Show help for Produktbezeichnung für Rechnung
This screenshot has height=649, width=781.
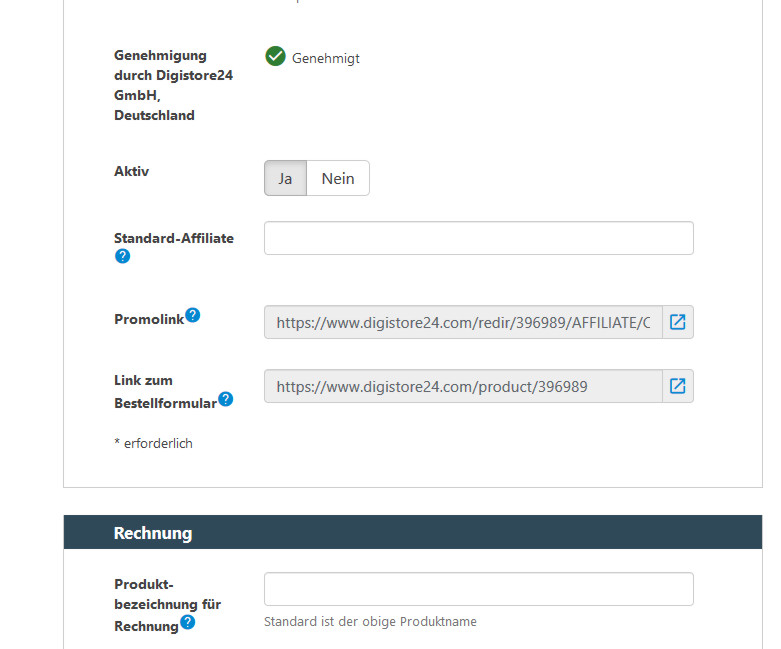[187, 623]
